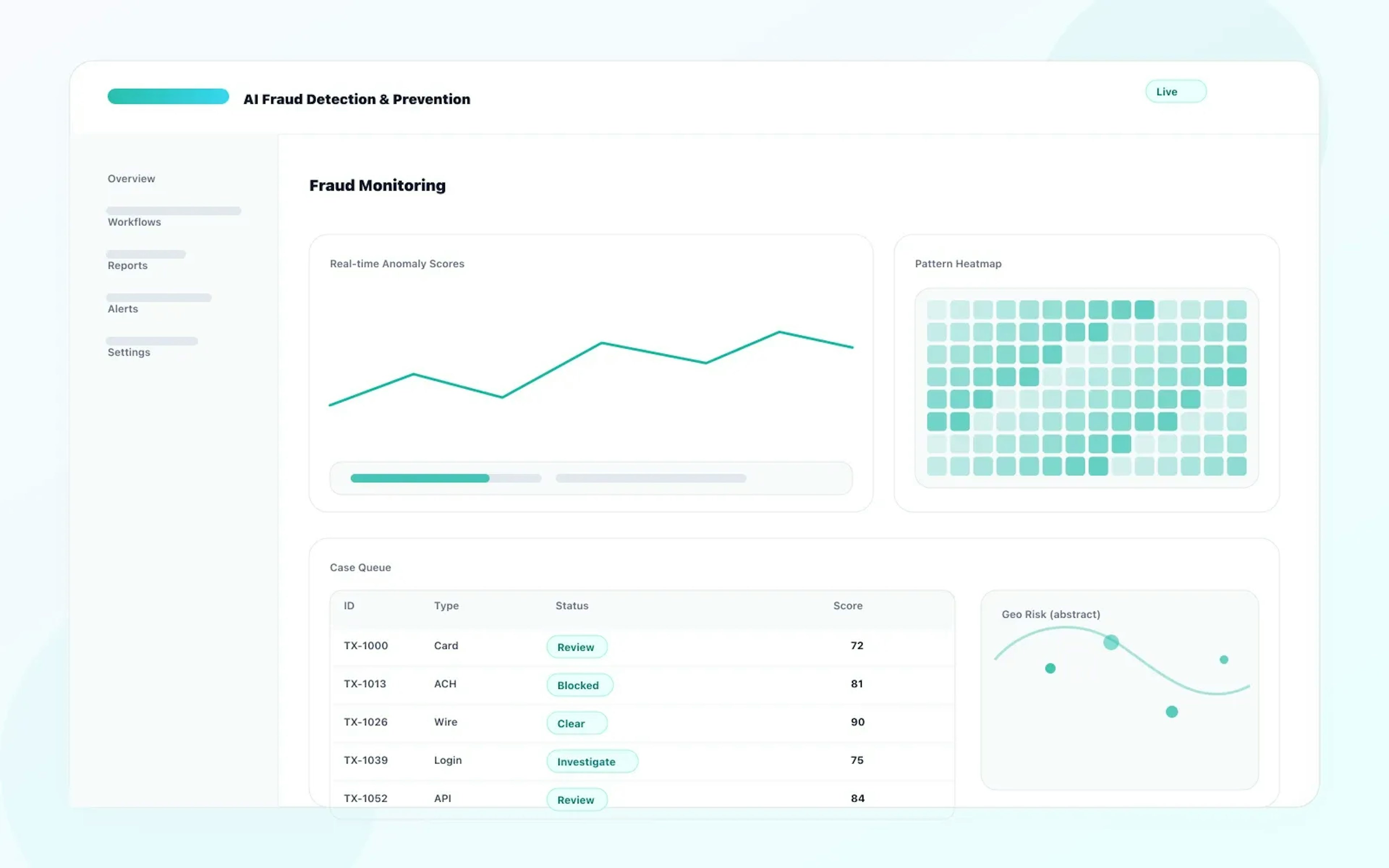
Task: Open the Investigate action for TX-1039
Action: point(591,761)
